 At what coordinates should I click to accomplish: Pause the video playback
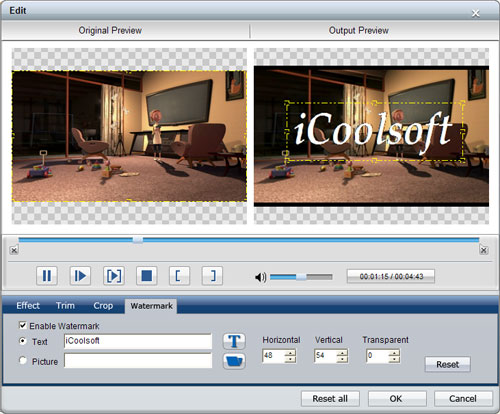click(47, 276)
